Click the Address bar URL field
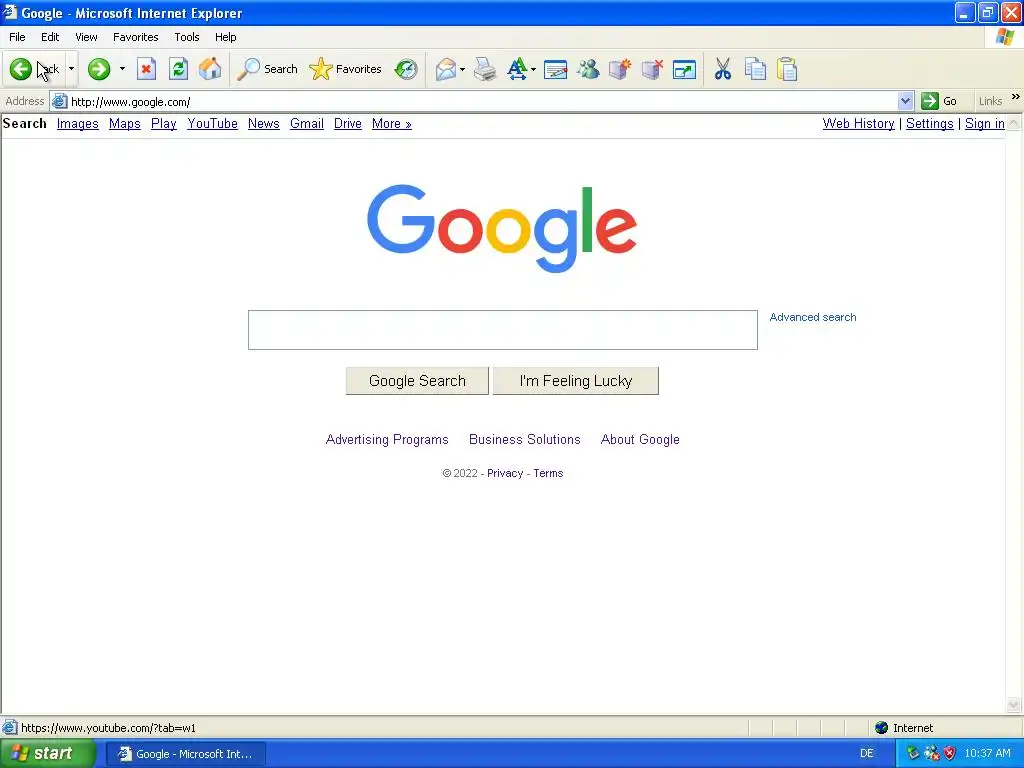Image resolution: width=1024 pixels, height=768 pixels. [482, 101]
